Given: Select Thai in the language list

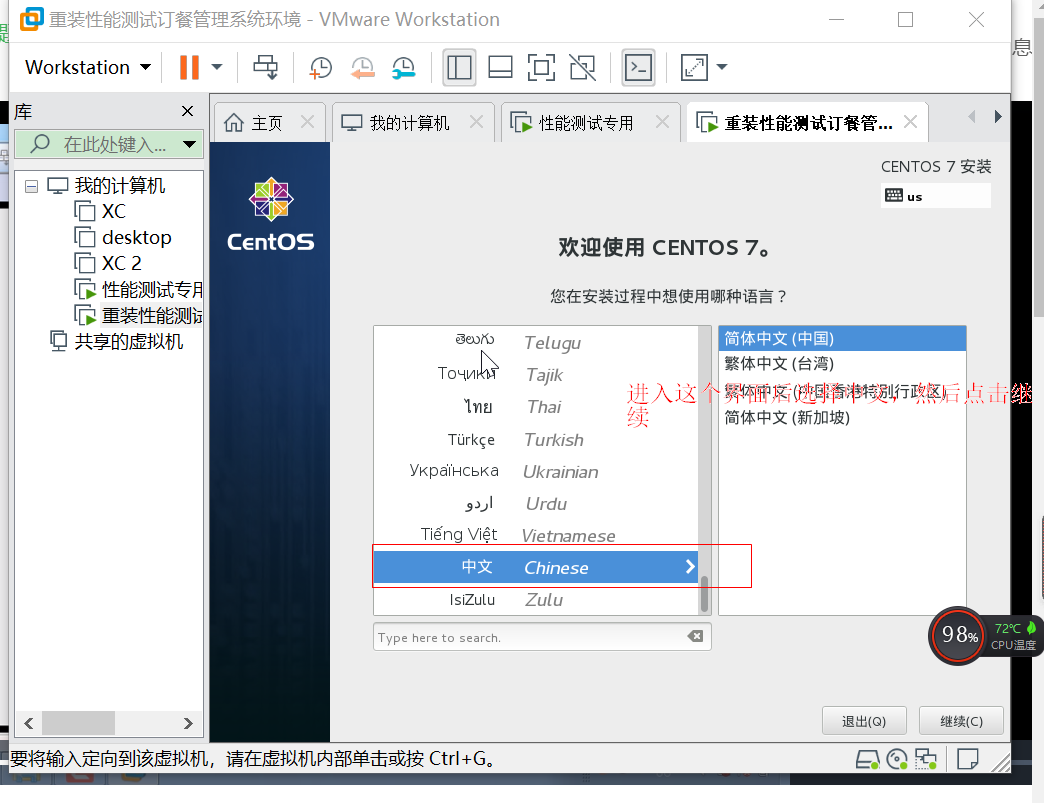Looking at the screenshot, I should click(x=536, y=406).
